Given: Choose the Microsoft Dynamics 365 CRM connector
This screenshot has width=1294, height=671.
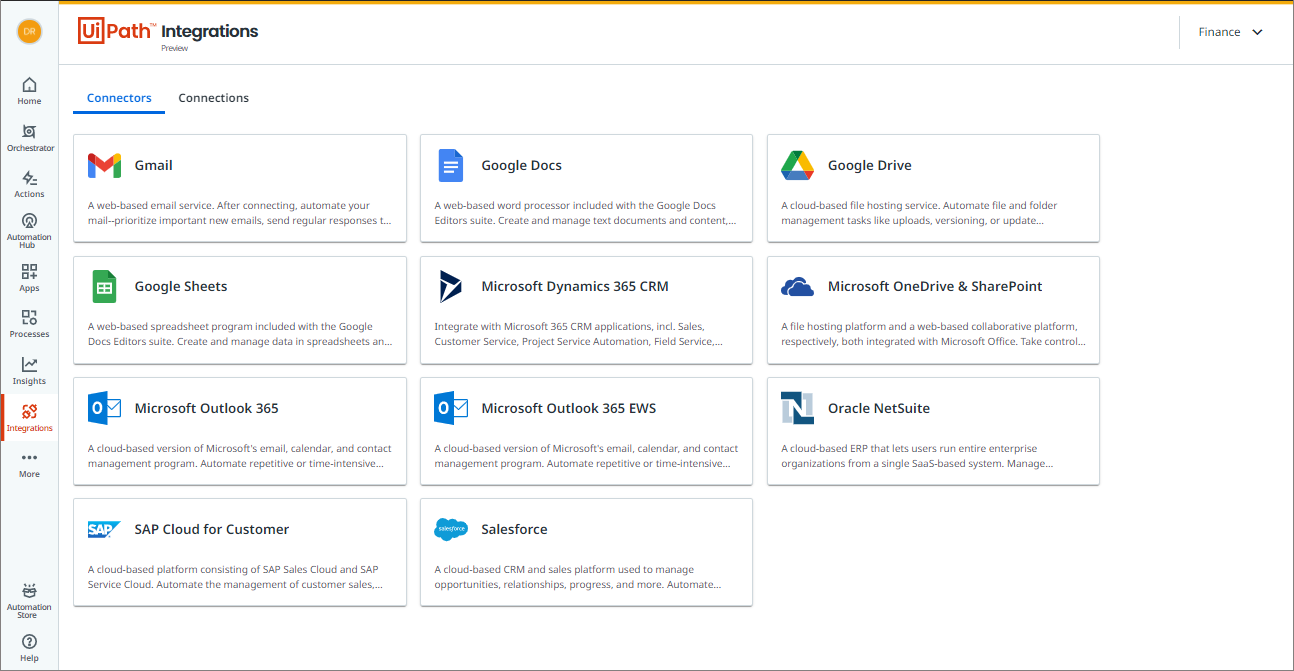Looking at the screenshot, I should pos(586,309).
